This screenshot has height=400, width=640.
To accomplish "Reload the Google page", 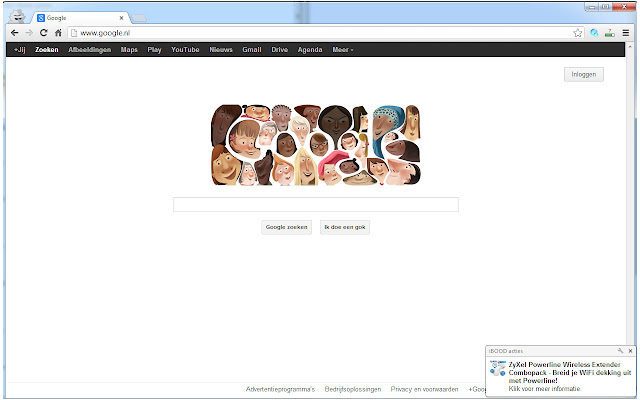I will pyautogui.click(x=44, y=33).
